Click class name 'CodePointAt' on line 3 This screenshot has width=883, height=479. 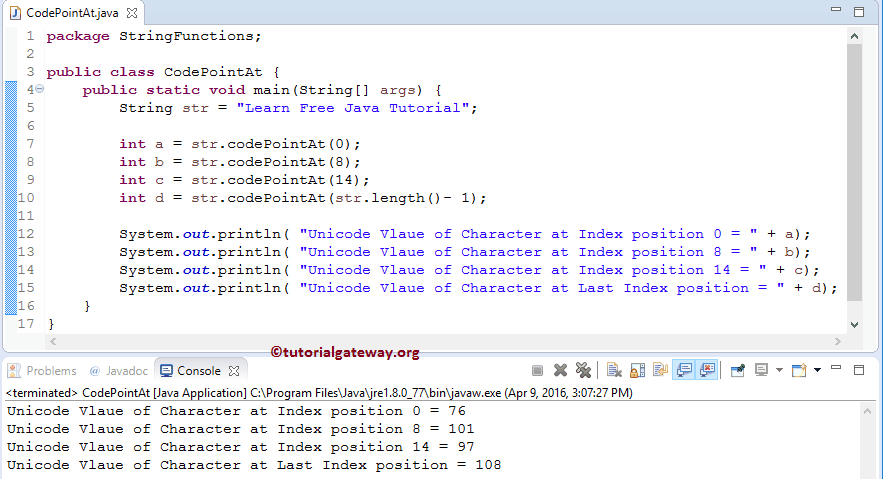point(213,72)
